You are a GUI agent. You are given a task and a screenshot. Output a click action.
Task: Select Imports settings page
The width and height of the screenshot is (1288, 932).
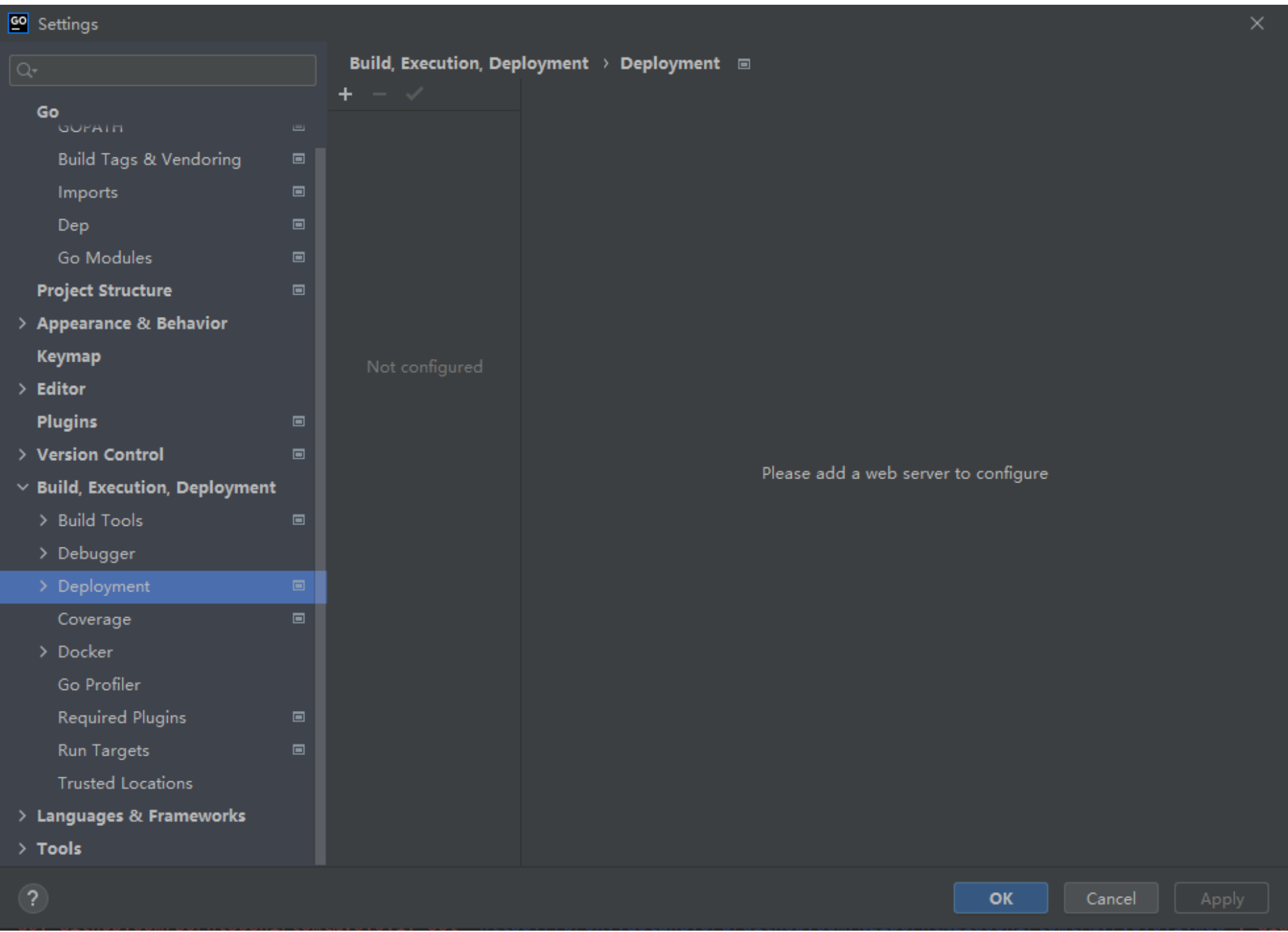tap(87, 192)
